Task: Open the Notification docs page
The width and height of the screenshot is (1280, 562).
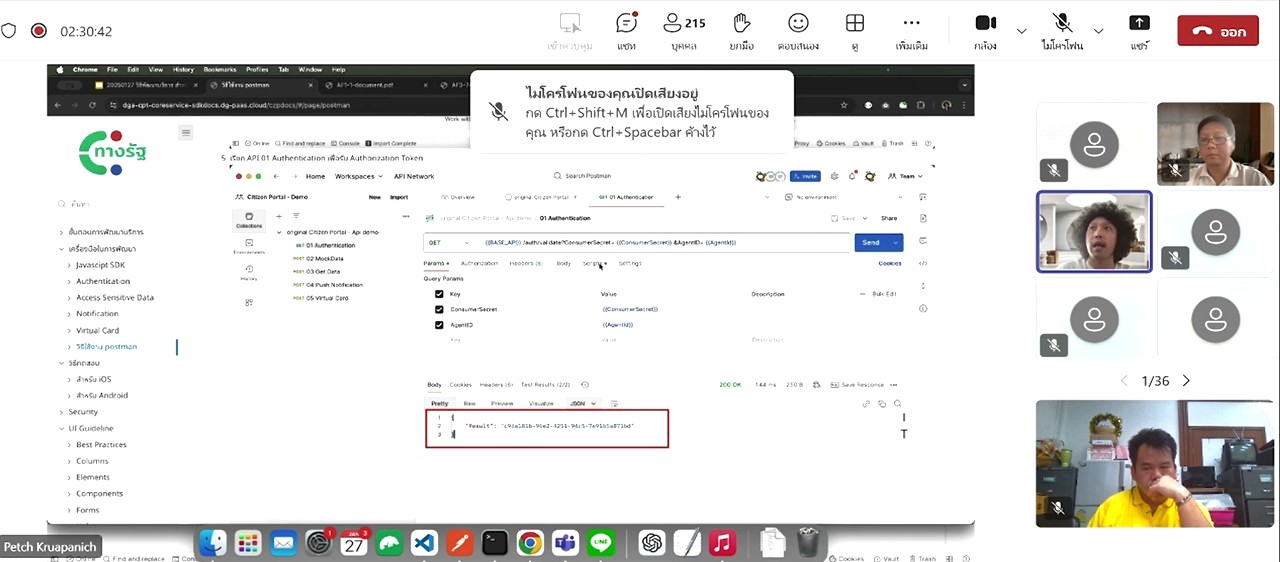Action: coord(97,314)
